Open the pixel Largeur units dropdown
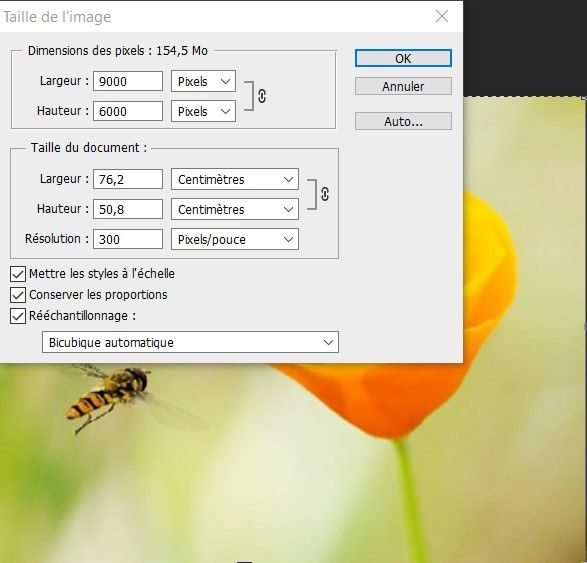The image size is (587, 563). 203,81
